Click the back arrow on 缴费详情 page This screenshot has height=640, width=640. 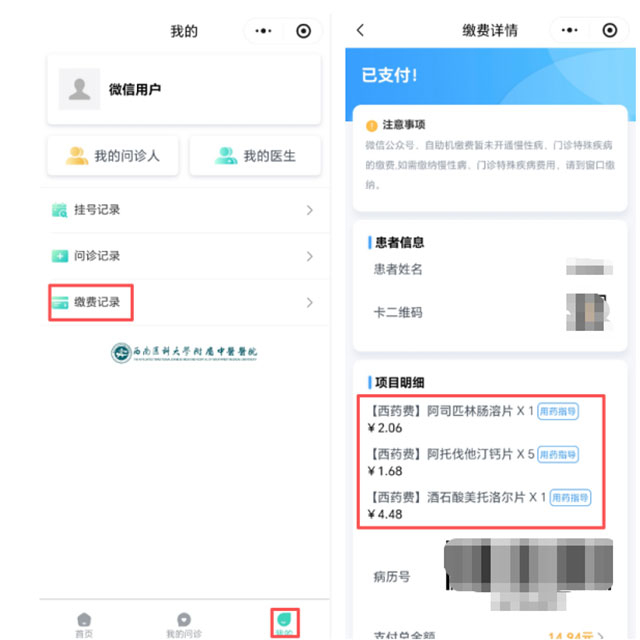[361, 31]
